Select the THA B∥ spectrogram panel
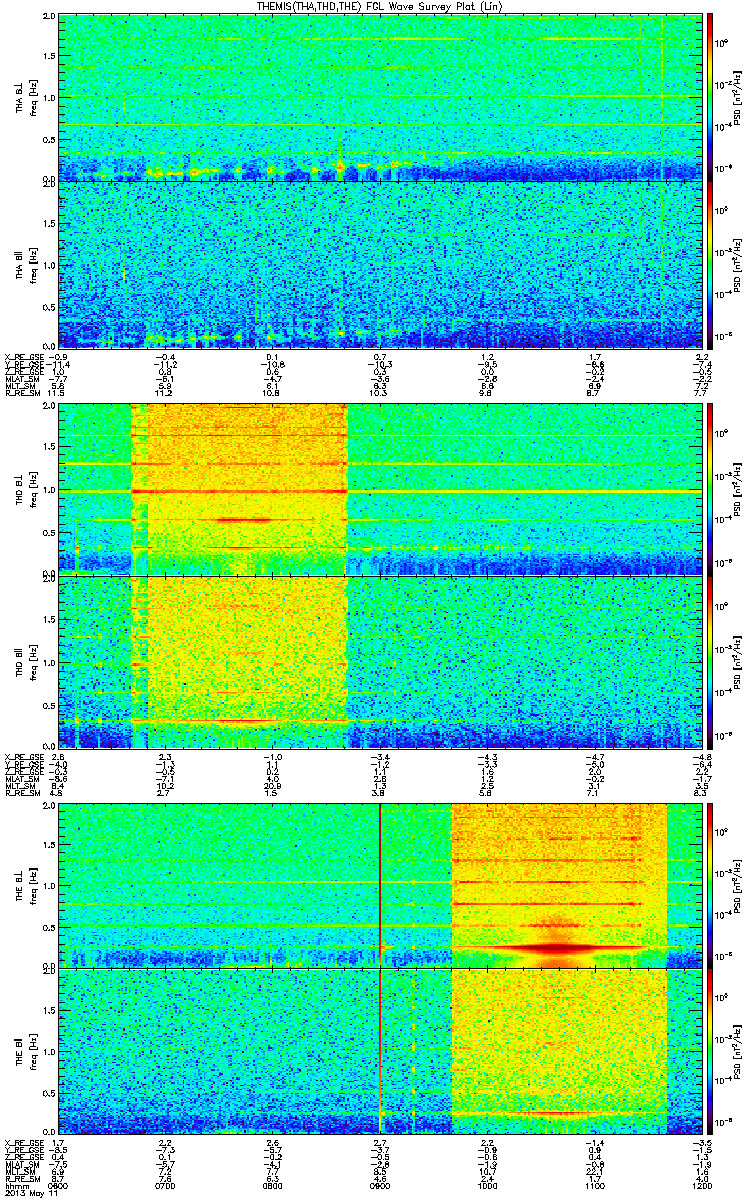The width and height of the screenshot is (750, 1200). point(379,265)
